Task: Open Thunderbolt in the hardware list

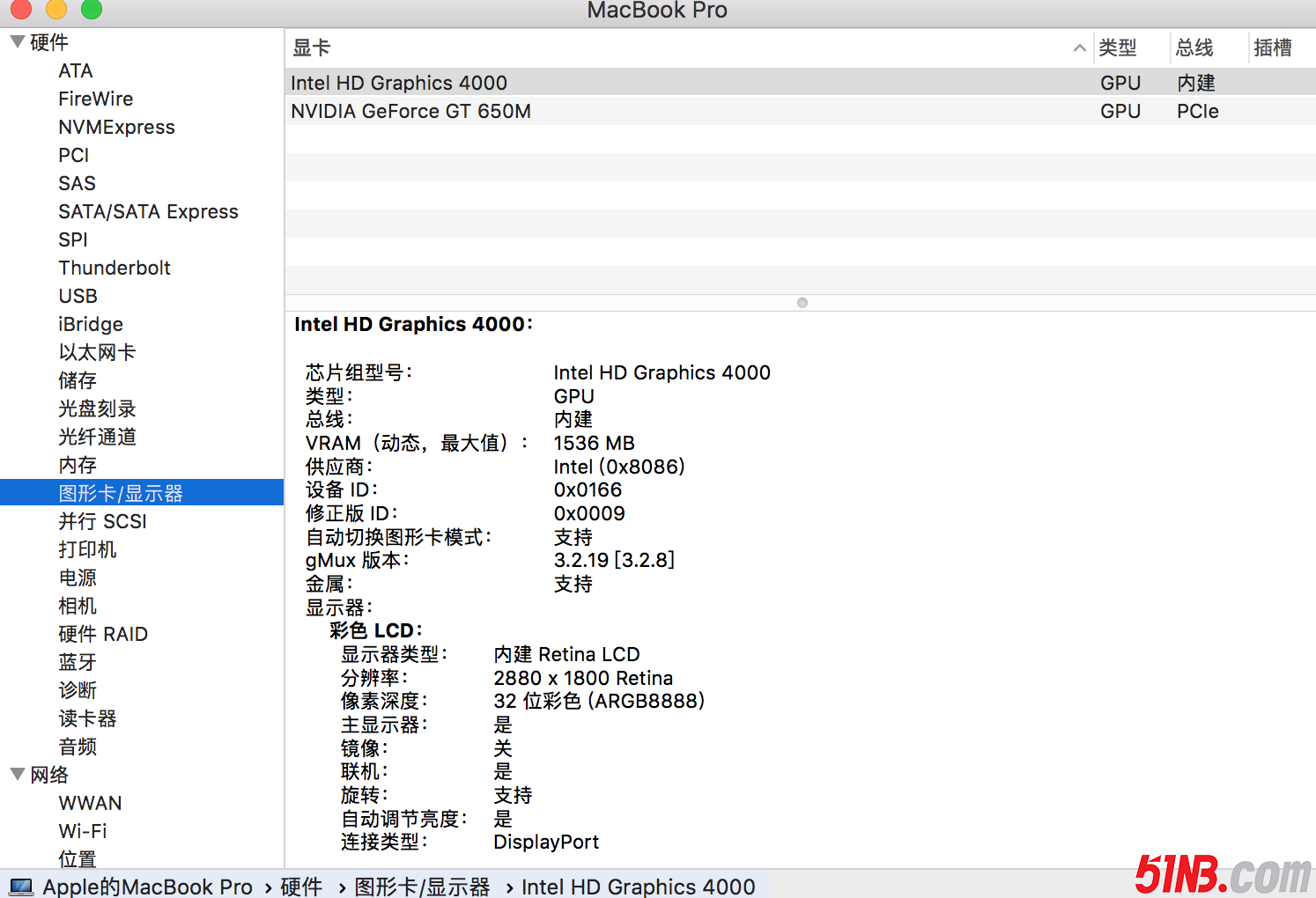Action: coord(115,268)
